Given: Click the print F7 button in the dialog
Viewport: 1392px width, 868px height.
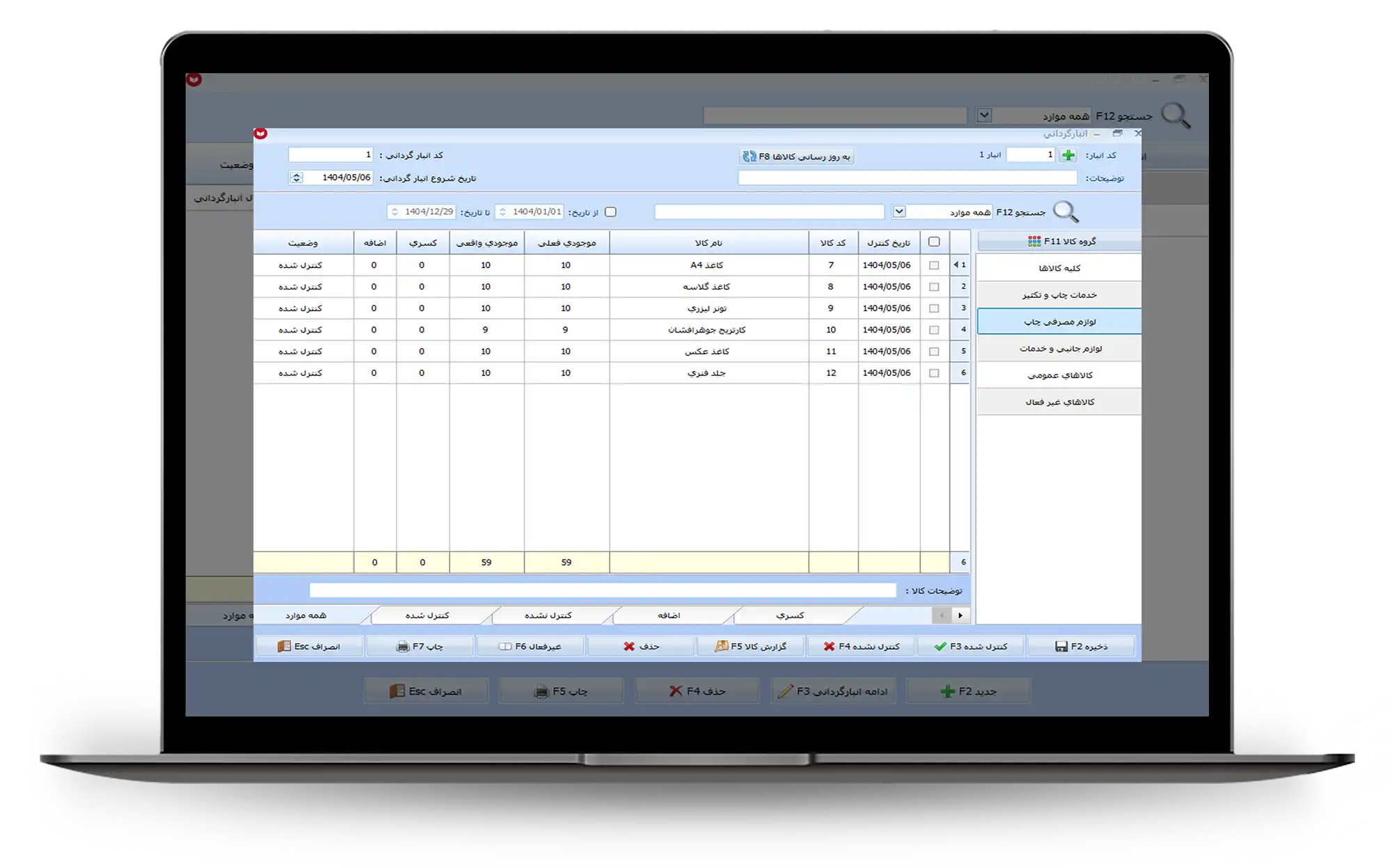Looking at the screenshot, I should pos(420,647).
